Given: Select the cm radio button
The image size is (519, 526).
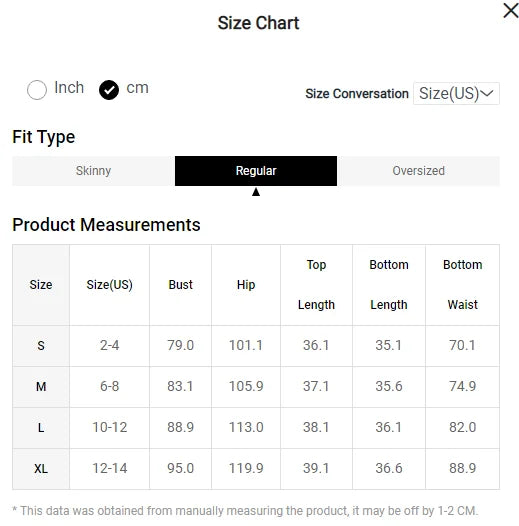Looking at the screenshot, I should point(109,90).
